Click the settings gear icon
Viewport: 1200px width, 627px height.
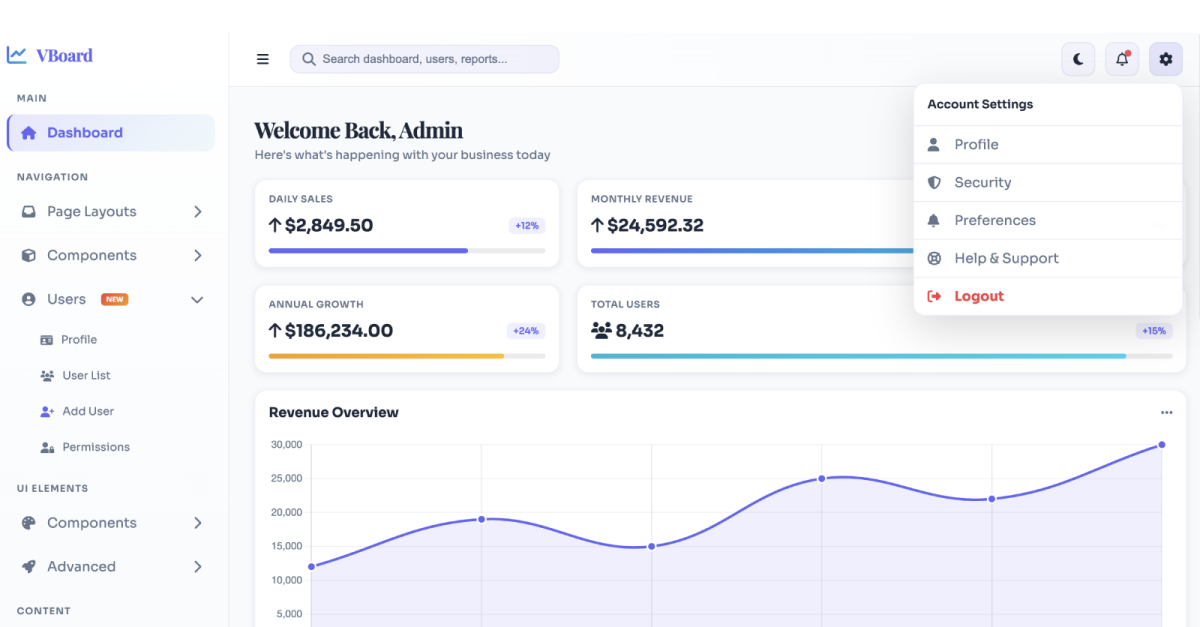tap(1166, 59)
